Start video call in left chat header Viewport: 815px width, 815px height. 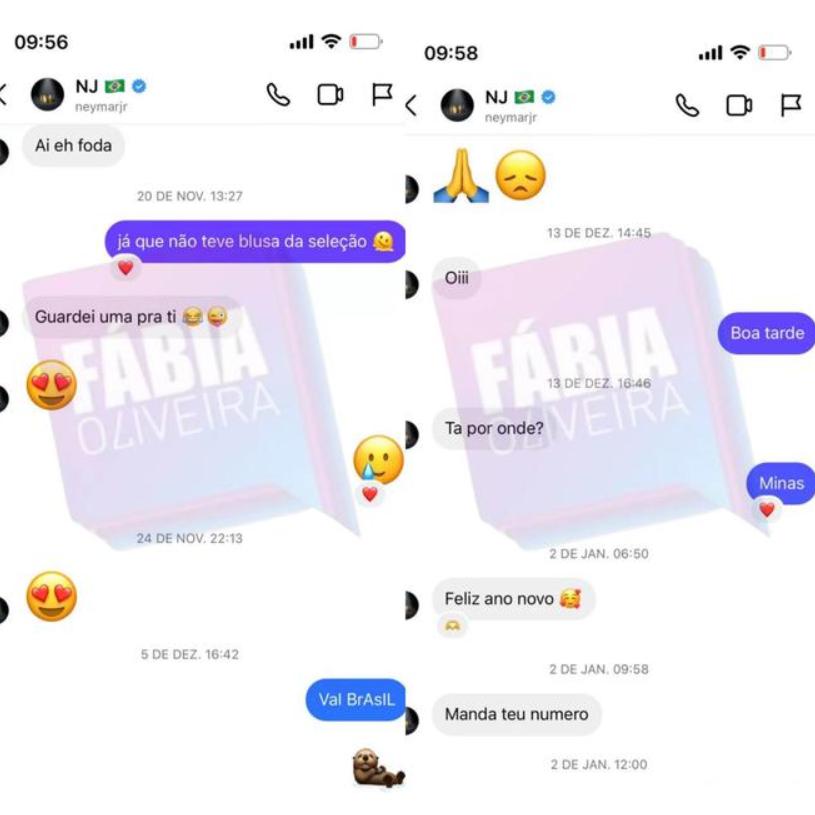330,95
